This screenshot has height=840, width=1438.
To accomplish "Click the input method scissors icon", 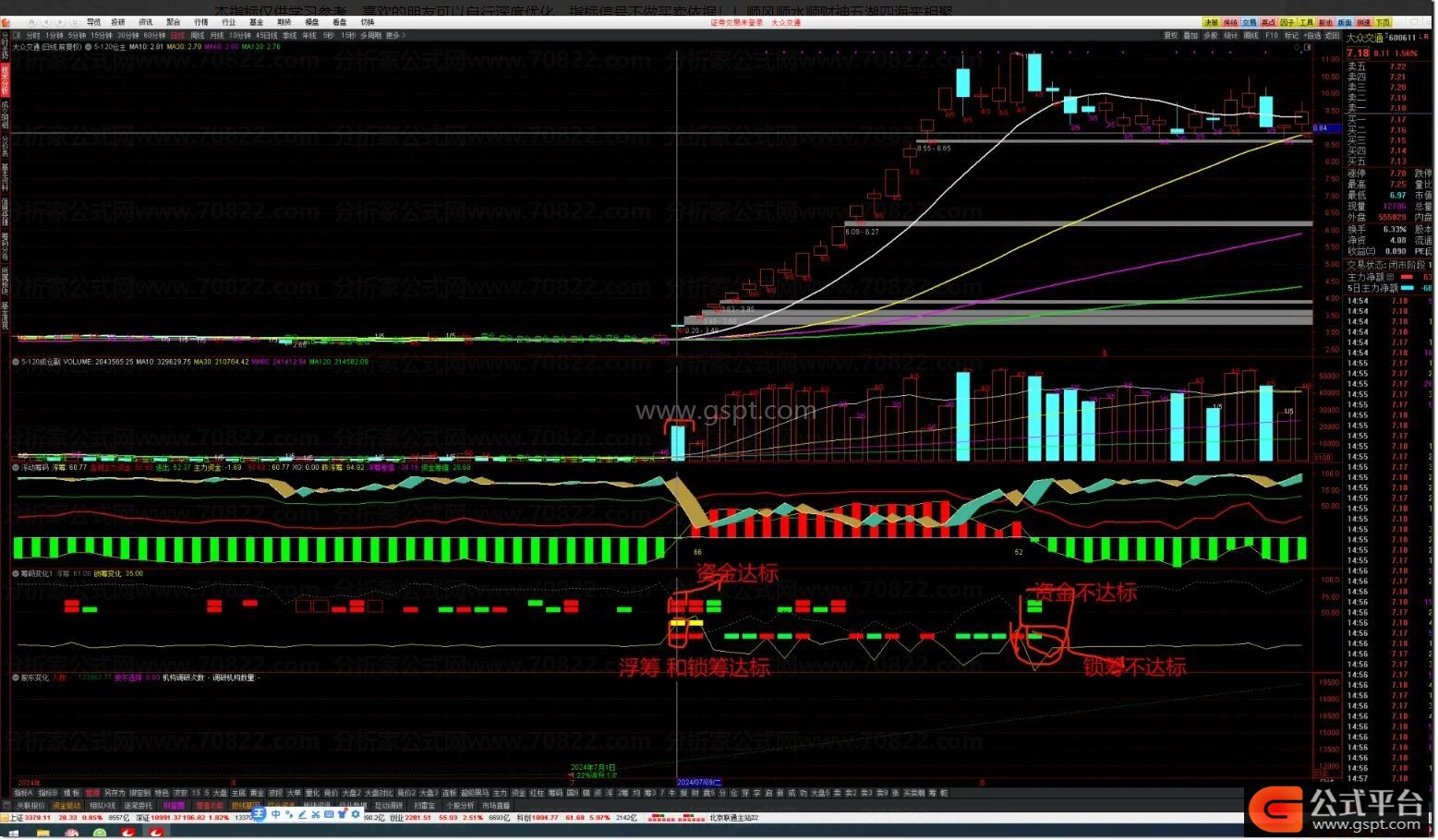I will point(315,814).
